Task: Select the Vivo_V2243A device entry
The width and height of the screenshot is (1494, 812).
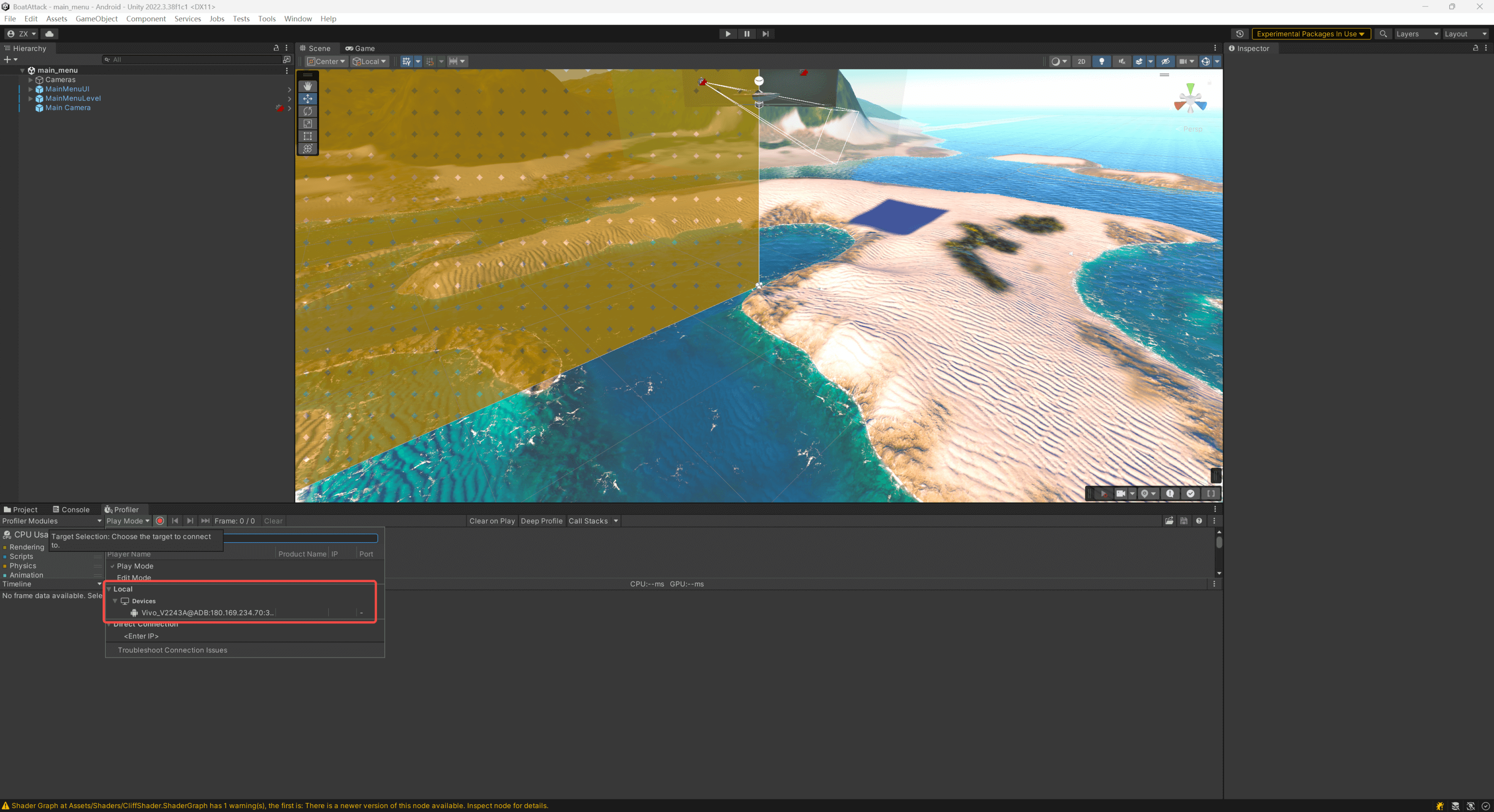Action: click(207, 613)
